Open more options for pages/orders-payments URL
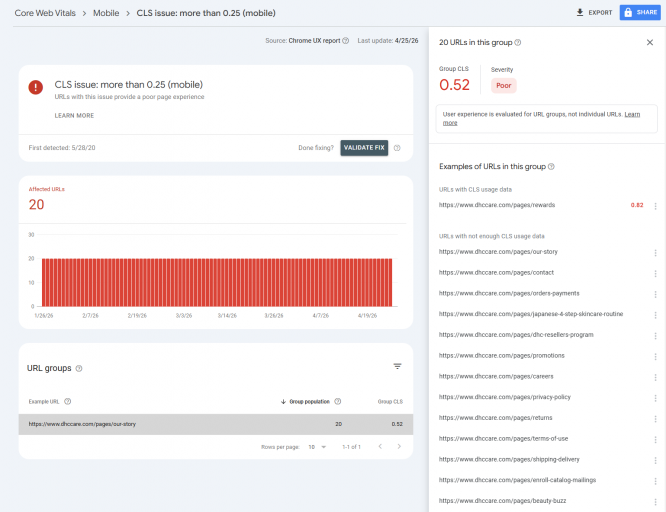Image resolution: width=666 pixels, height=512 pixels. click(655, 294)
